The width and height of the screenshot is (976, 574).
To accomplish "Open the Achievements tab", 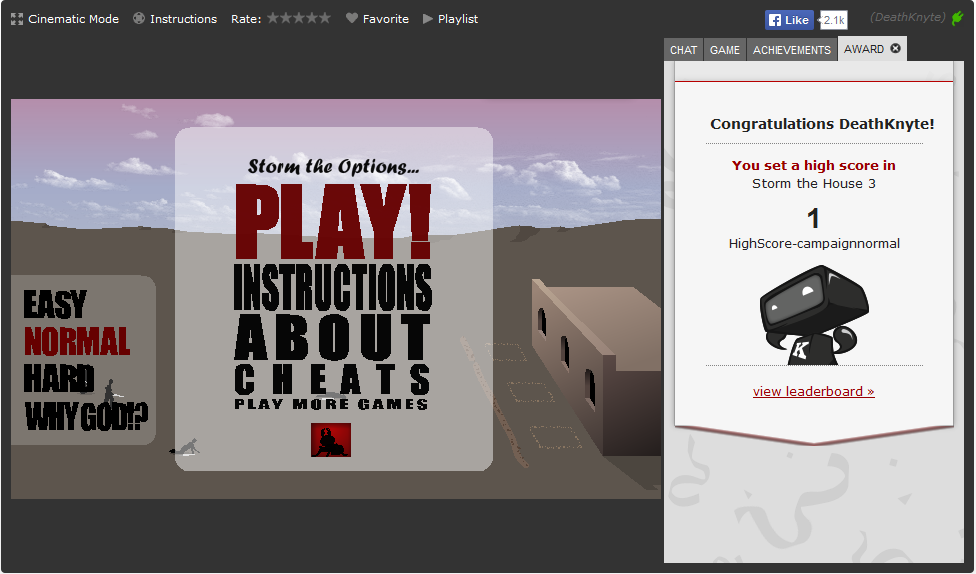I will tap(792, 50).
